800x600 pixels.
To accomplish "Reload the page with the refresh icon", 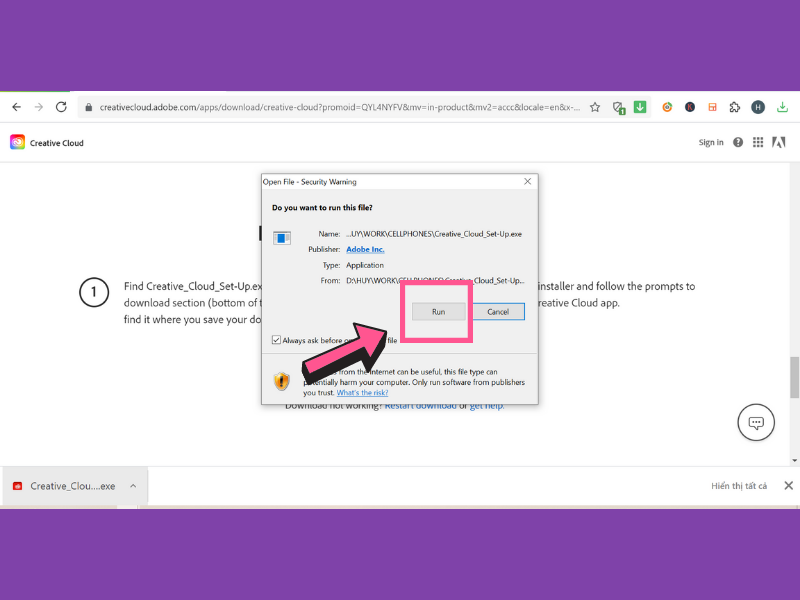I will 62,107.
